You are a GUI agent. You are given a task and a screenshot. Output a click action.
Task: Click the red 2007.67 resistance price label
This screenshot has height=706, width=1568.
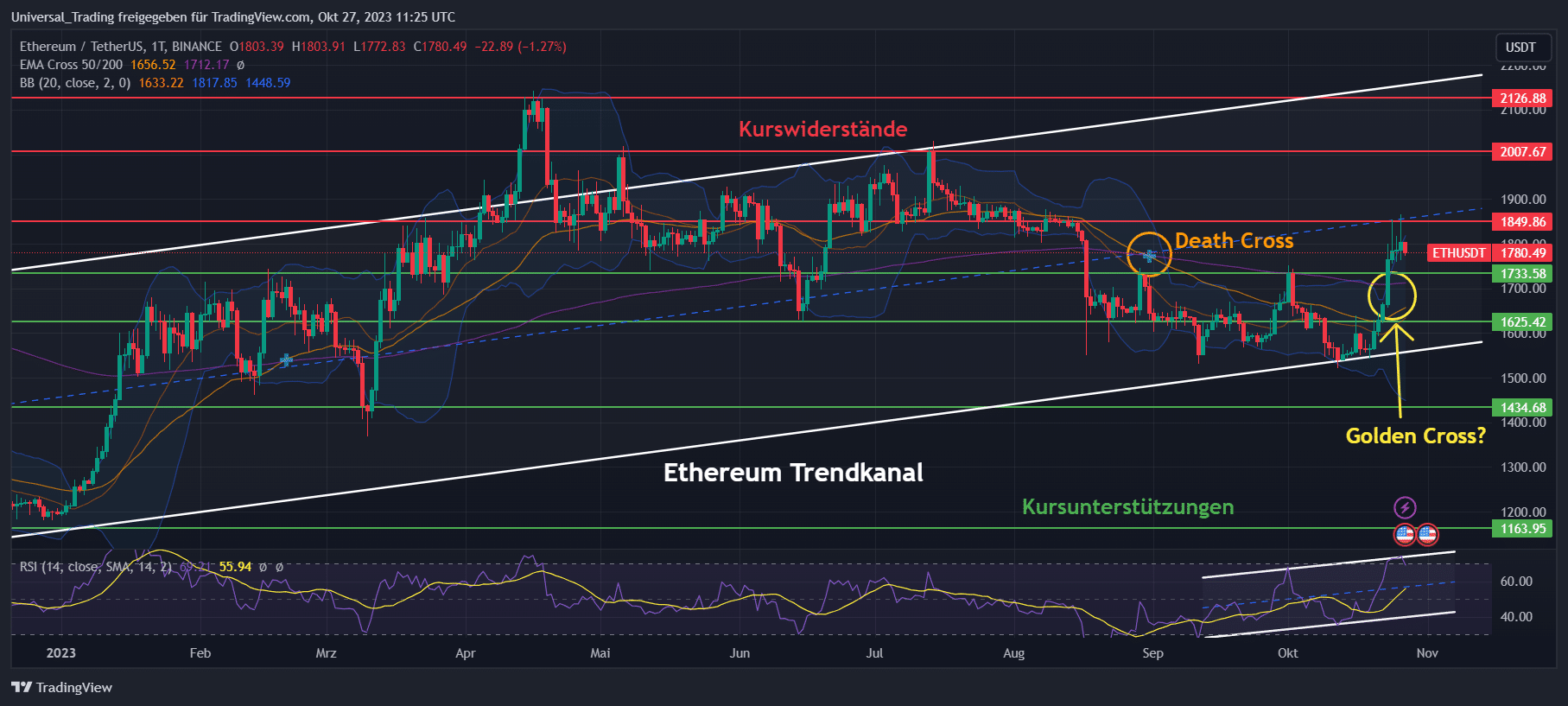[1522, 152]
